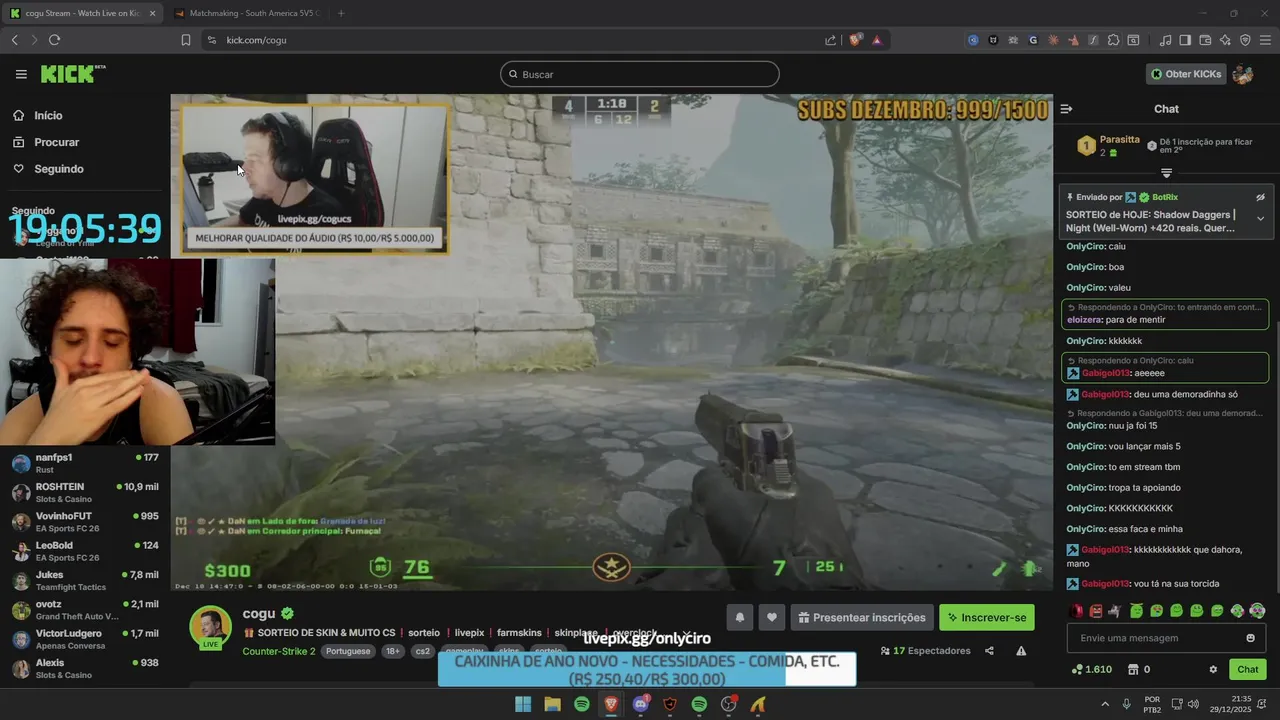
Task: Open VovinhoFUT channel in sidebar
Action: 85,522
